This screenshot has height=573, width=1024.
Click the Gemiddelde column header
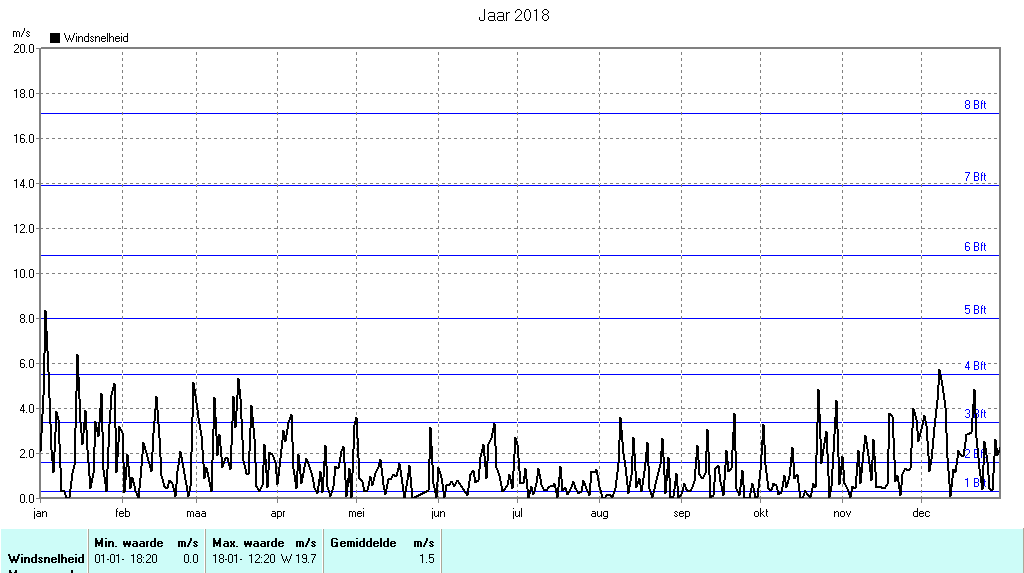point(363,543)
